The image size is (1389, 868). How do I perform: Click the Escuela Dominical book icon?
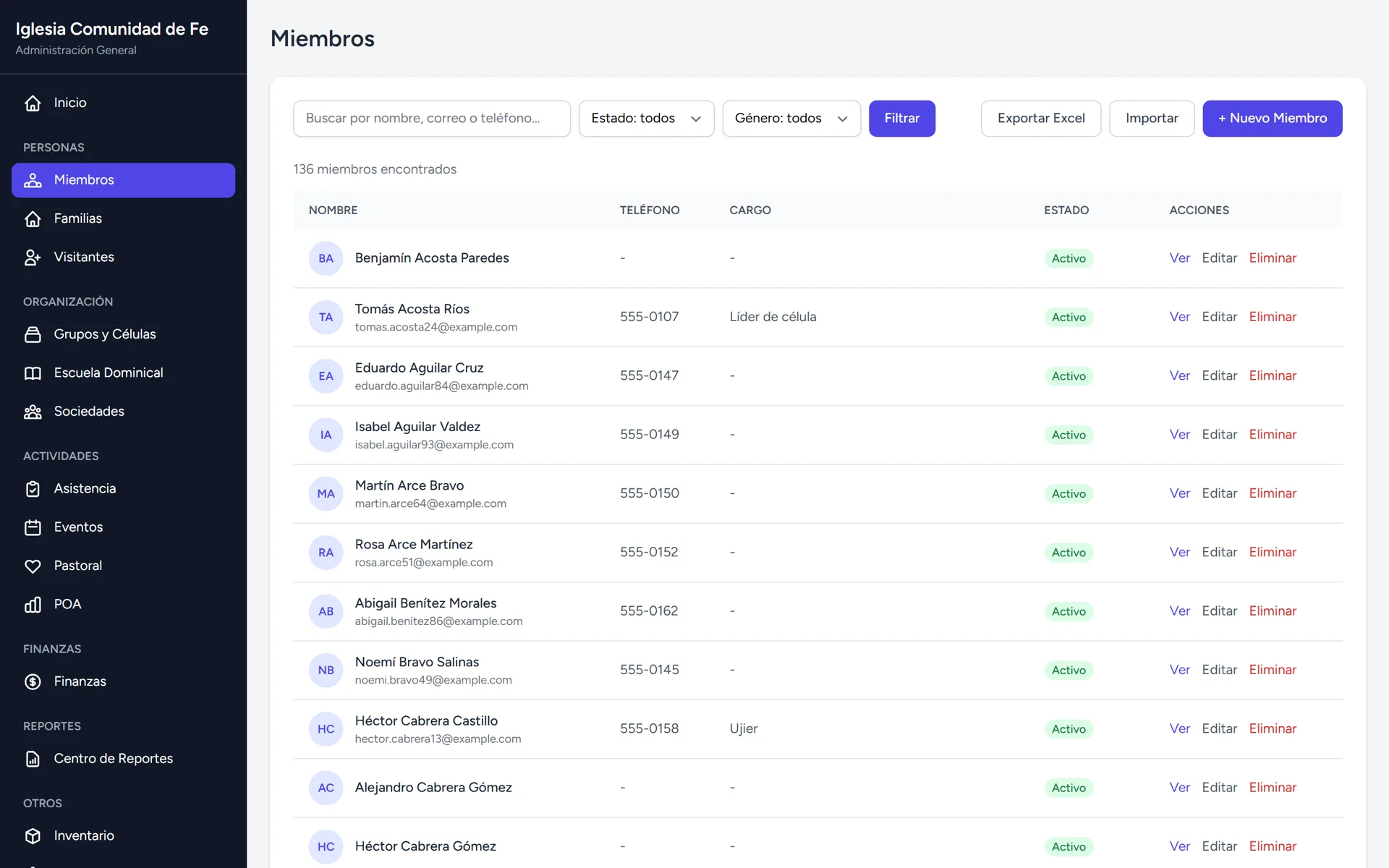33,373
